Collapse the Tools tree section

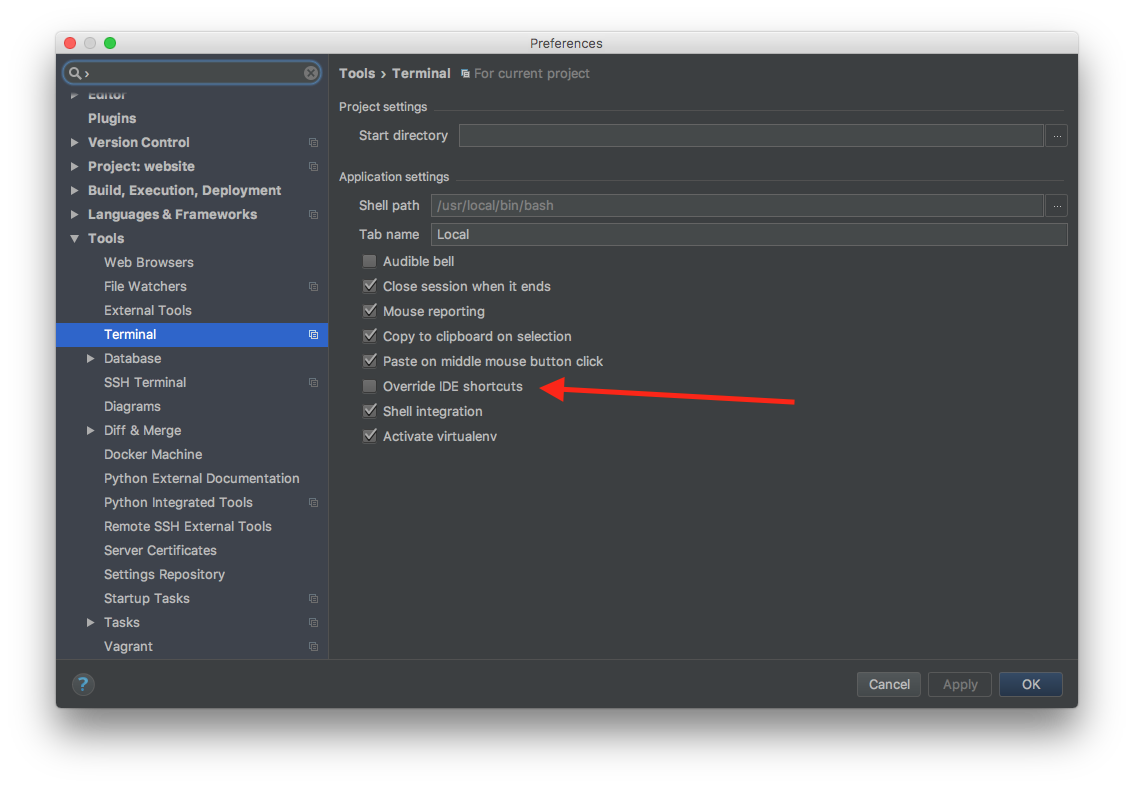pos(74,238)
